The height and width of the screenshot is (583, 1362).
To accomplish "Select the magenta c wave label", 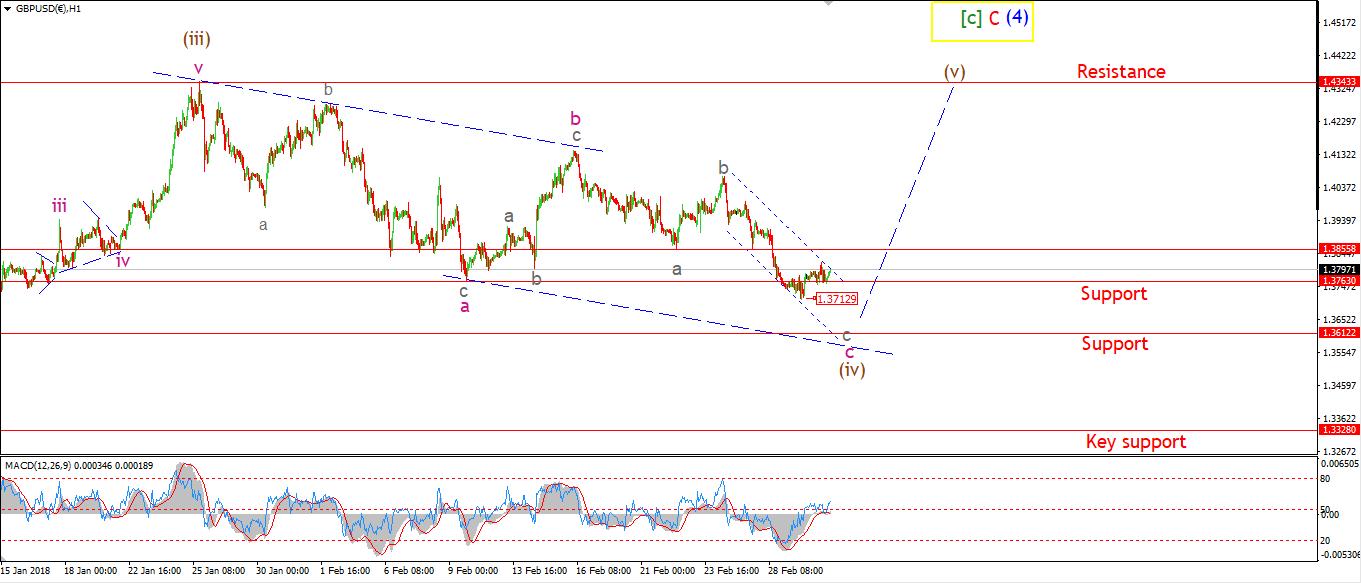I will (x=849, y=352).
